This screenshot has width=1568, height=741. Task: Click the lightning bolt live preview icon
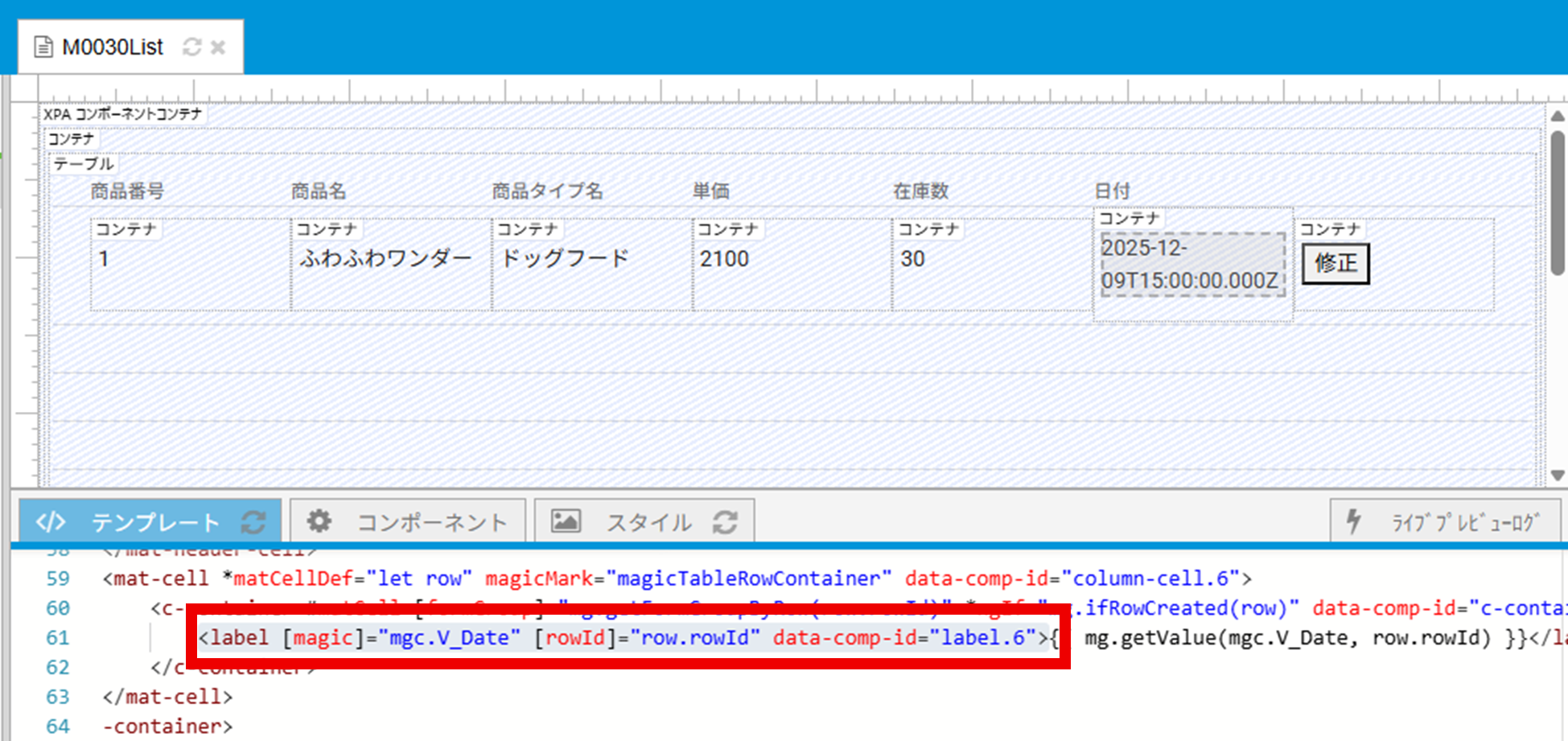click(x=1354, y=521)
